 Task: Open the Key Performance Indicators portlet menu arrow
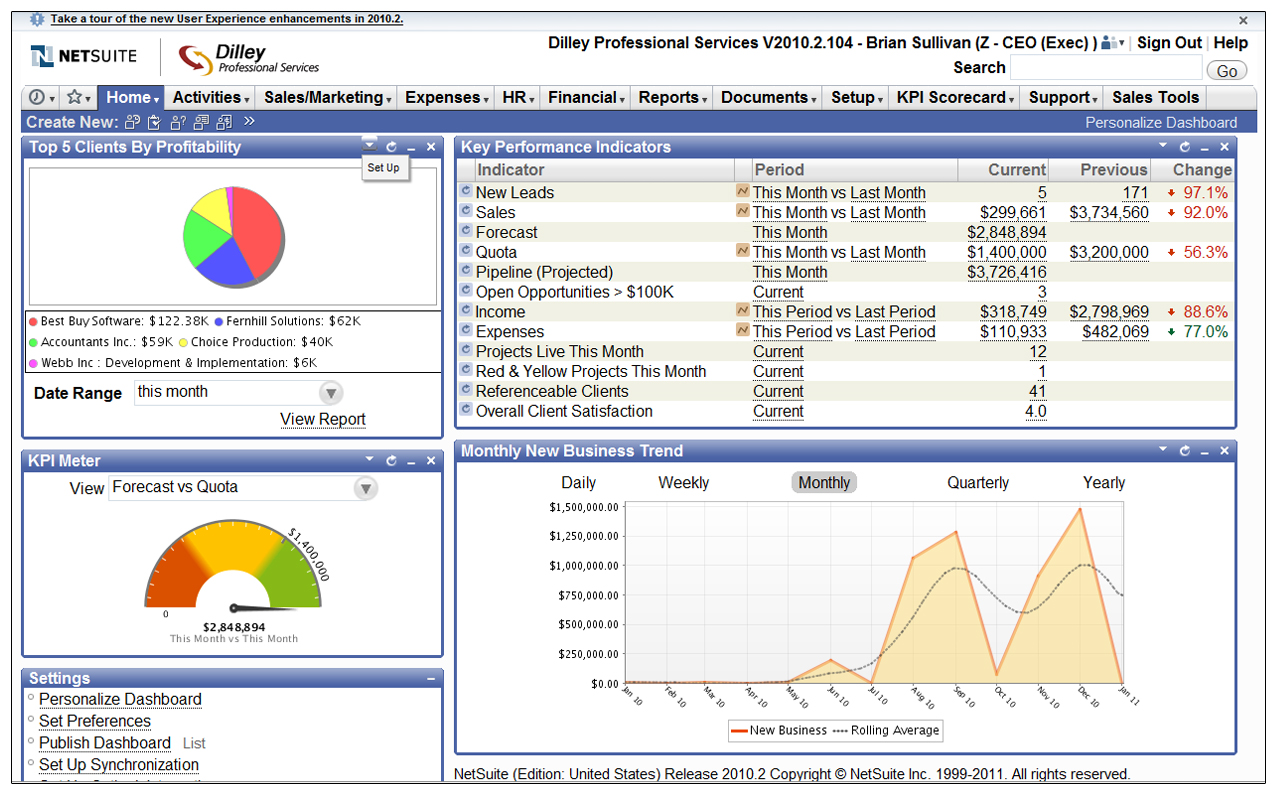tap(1163, 146)
